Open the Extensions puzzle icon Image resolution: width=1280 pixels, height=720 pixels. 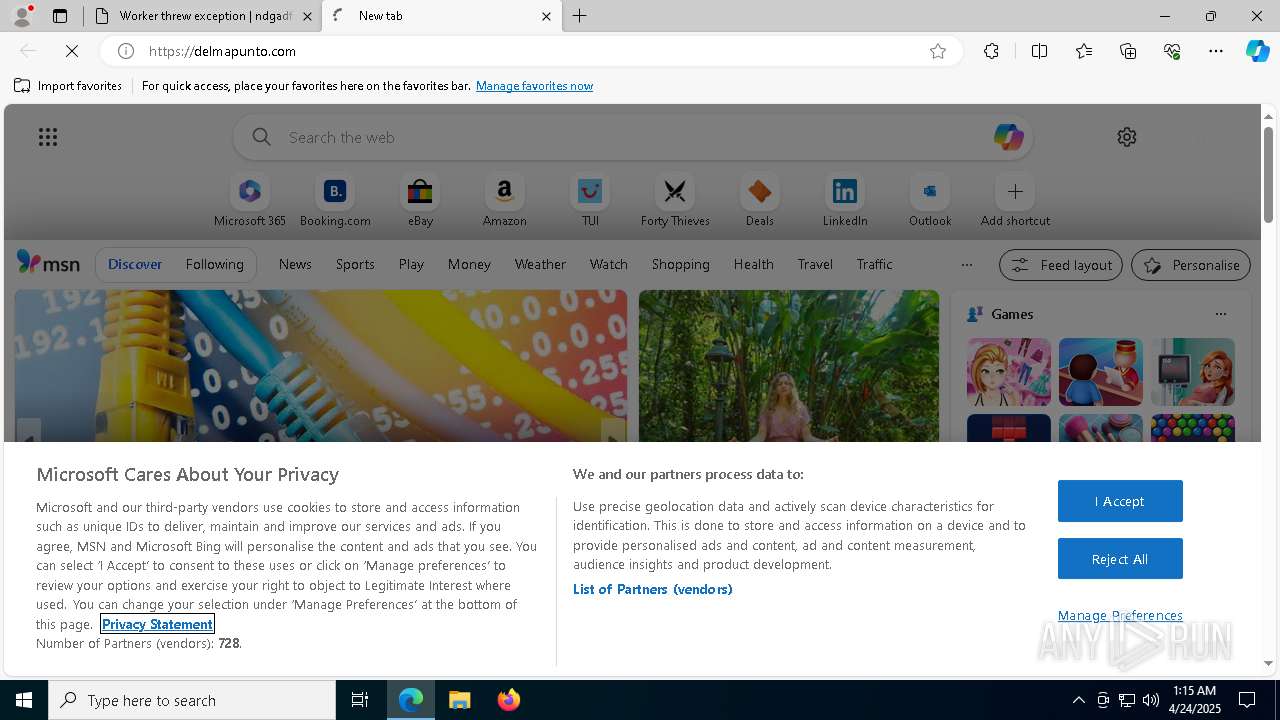tap(991, 51)
